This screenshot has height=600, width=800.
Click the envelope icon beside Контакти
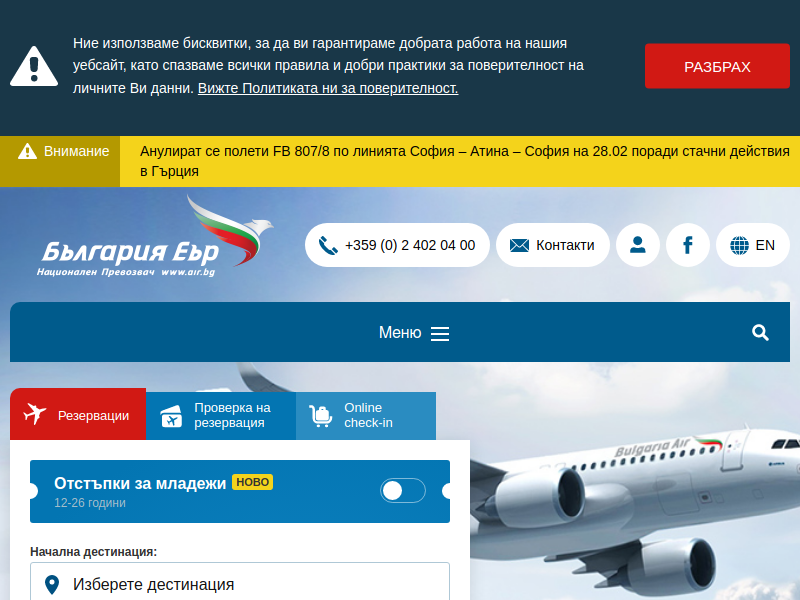click(x=519, y=245)
